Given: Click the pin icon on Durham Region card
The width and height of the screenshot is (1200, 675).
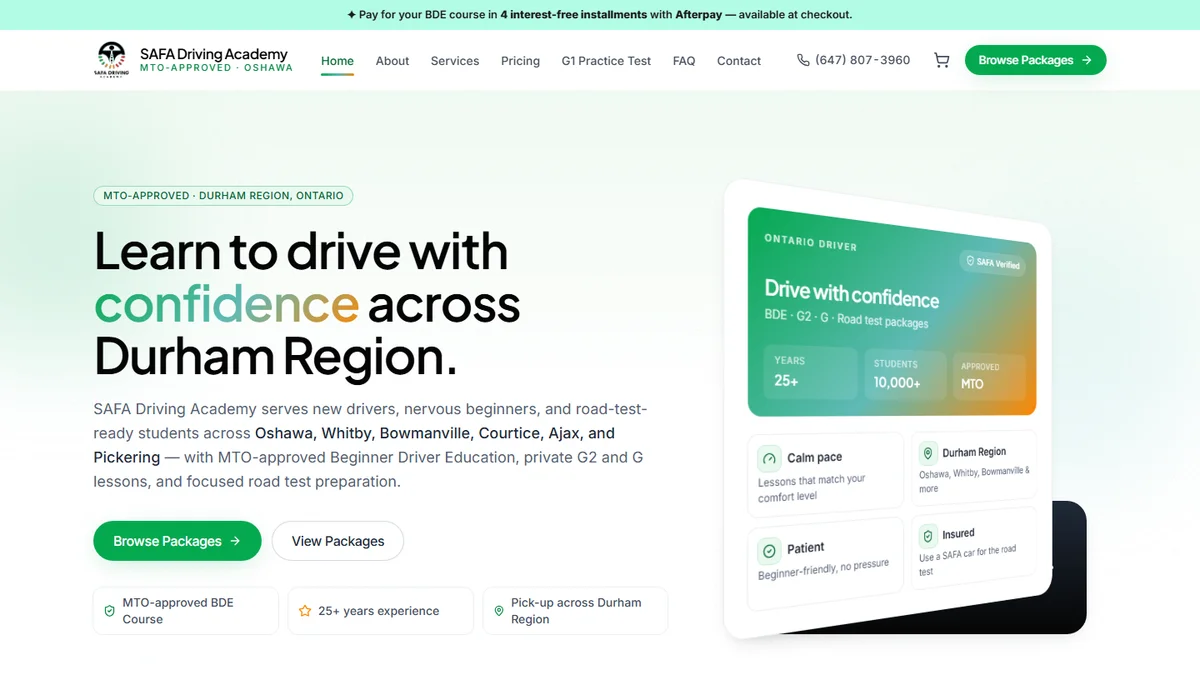Looking at the screenshot, I should point(928,453).
